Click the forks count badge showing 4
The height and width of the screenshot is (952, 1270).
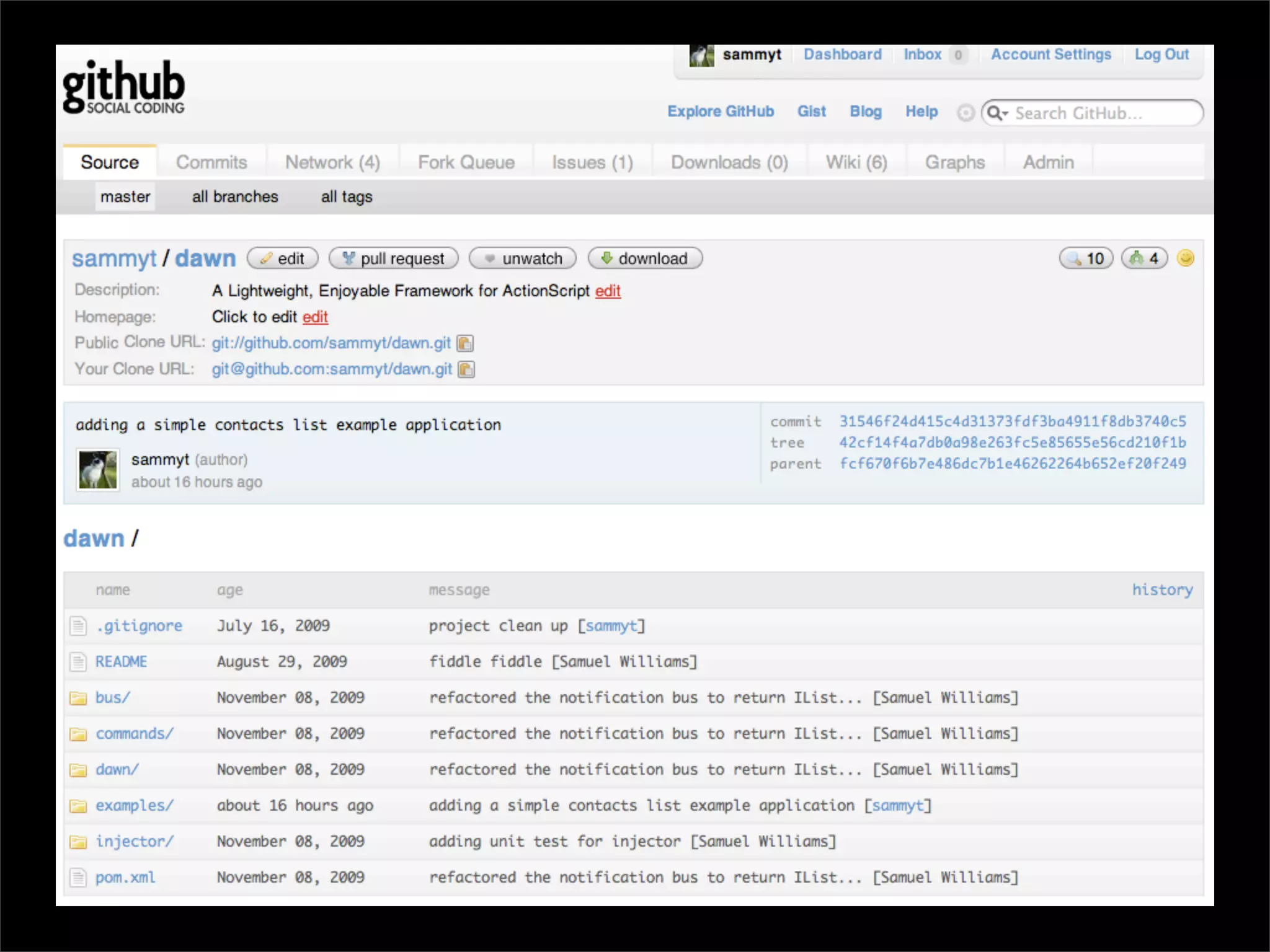(x=1144, y=258)
